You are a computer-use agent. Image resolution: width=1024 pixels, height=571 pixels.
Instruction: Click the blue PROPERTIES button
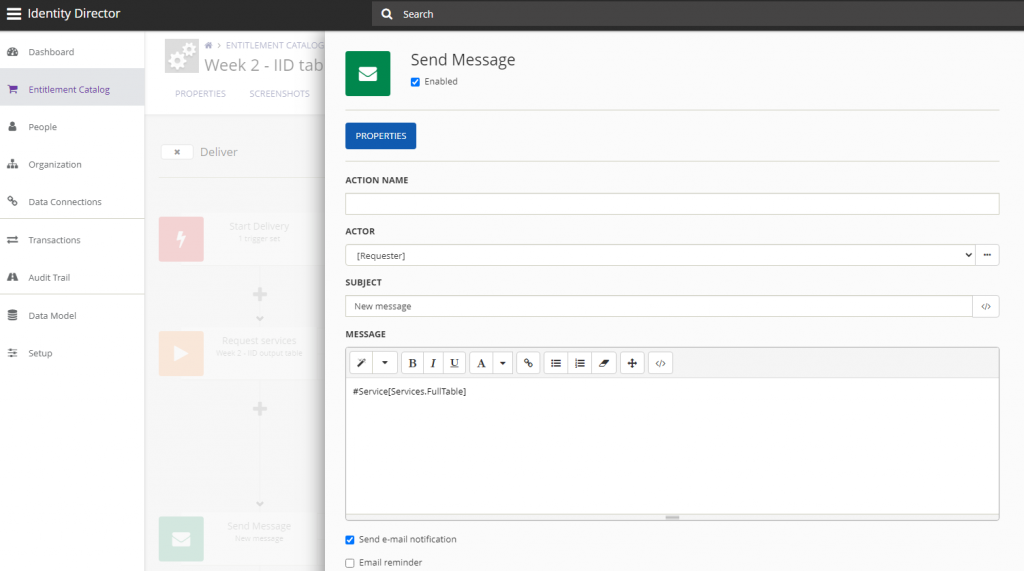(381, 136)
